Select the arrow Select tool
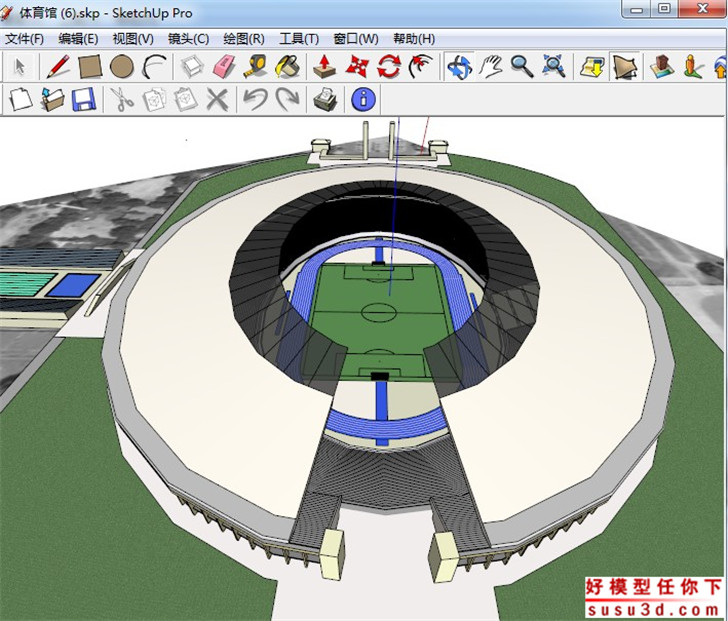This screenshot has width=728, height=621. (x=20, y=66)
